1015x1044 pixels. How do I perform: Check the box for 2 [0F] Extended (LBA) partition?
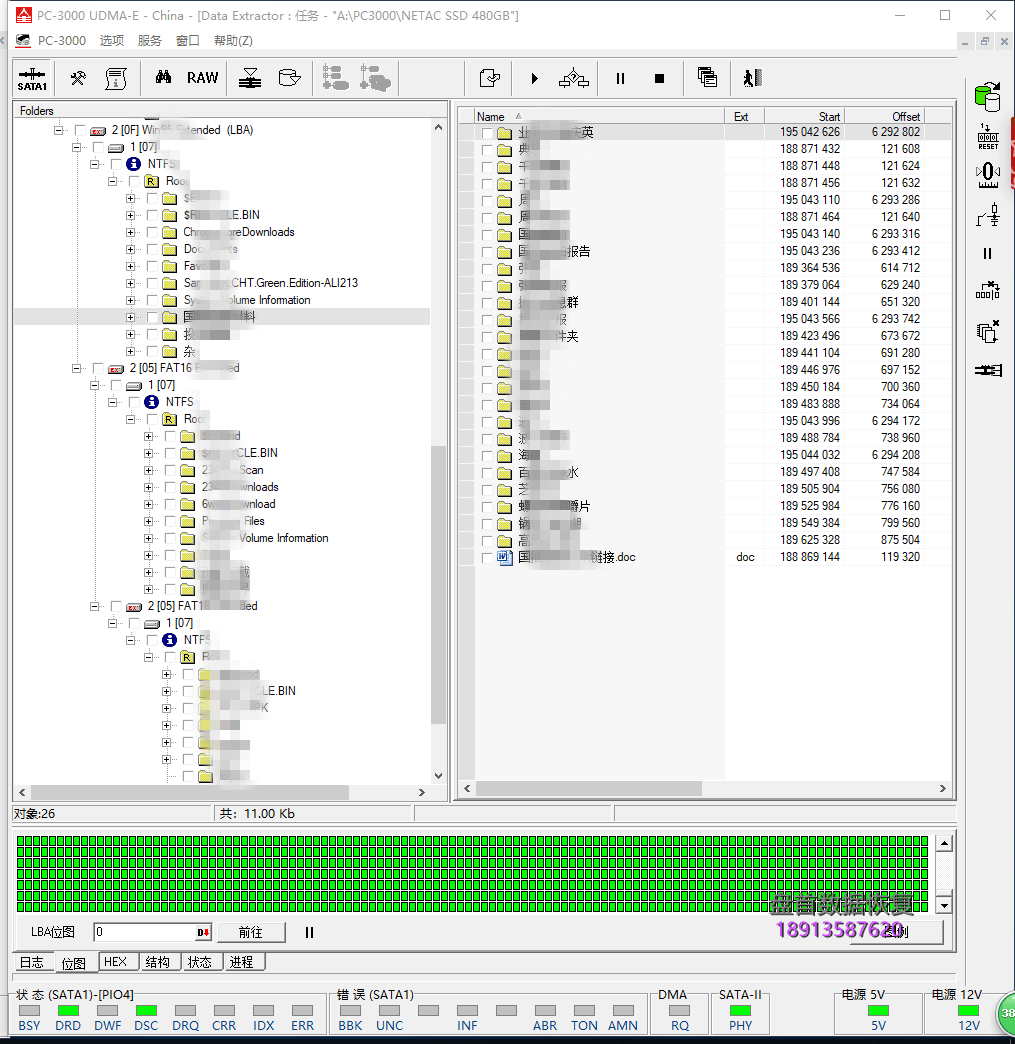(x=81, y=130)
